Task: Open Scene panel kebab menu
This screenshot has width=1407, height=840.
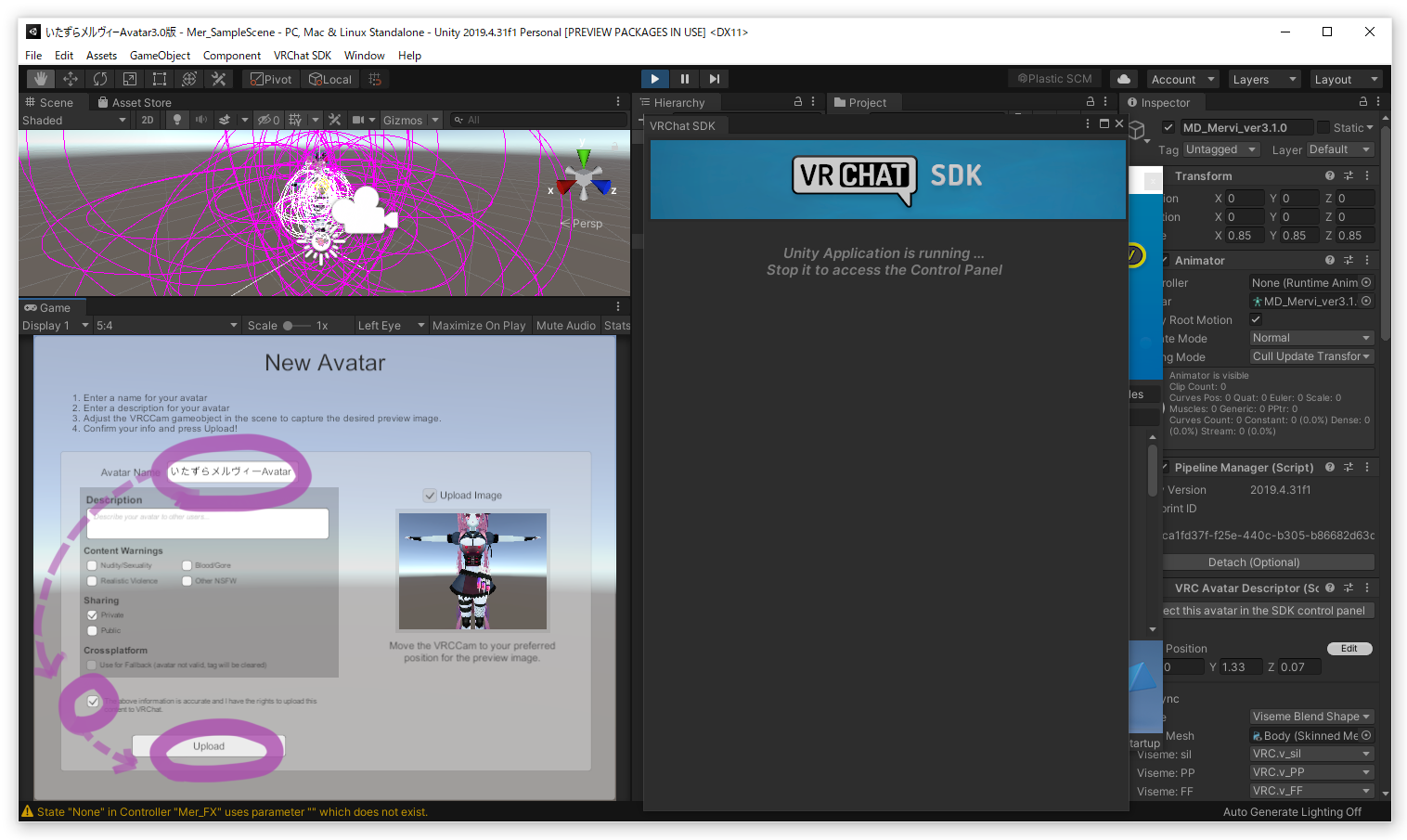Action: [x=618, y=102]
